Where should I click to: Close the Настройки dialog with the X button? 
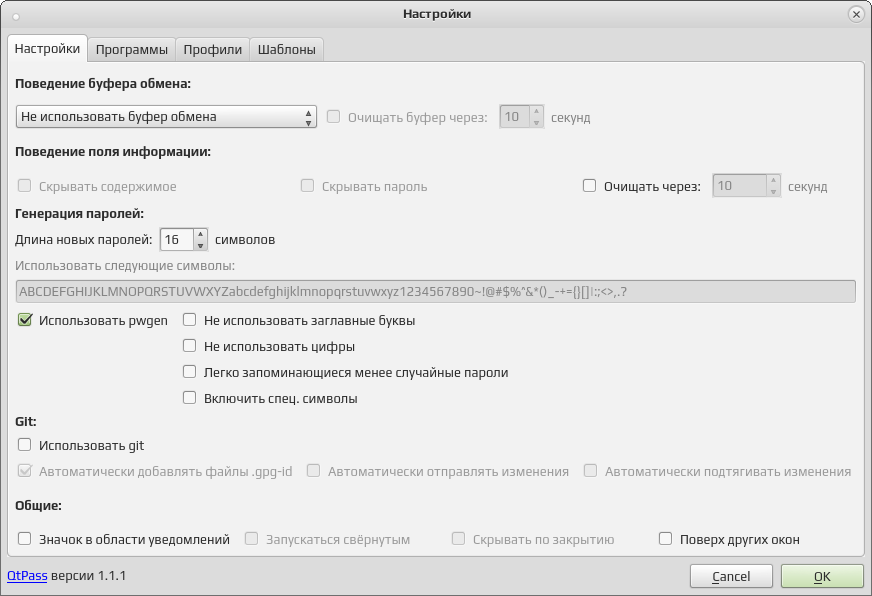[856, 14]
